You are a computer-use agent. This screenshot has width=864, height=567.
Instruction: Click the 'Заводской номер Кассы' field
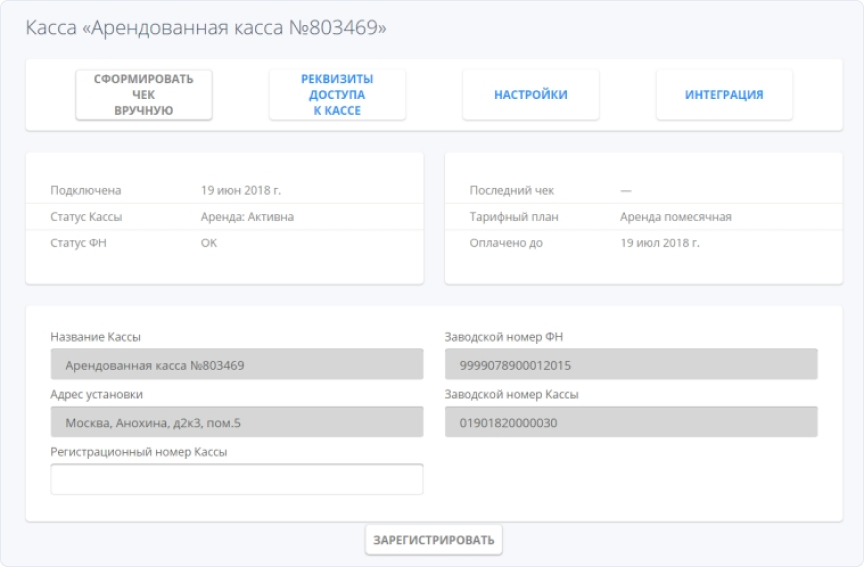pyautogui.click(x=630, y=422)
